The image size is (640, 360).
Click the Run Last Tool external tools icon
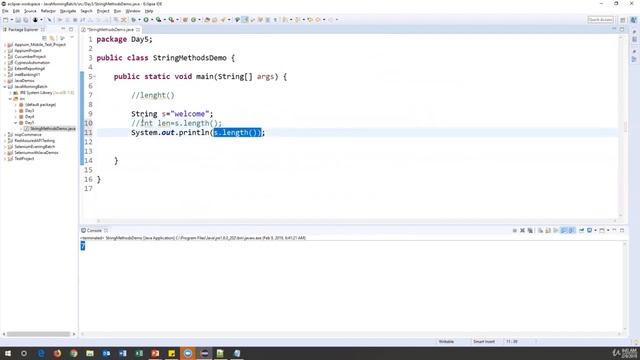coord(171,20)
